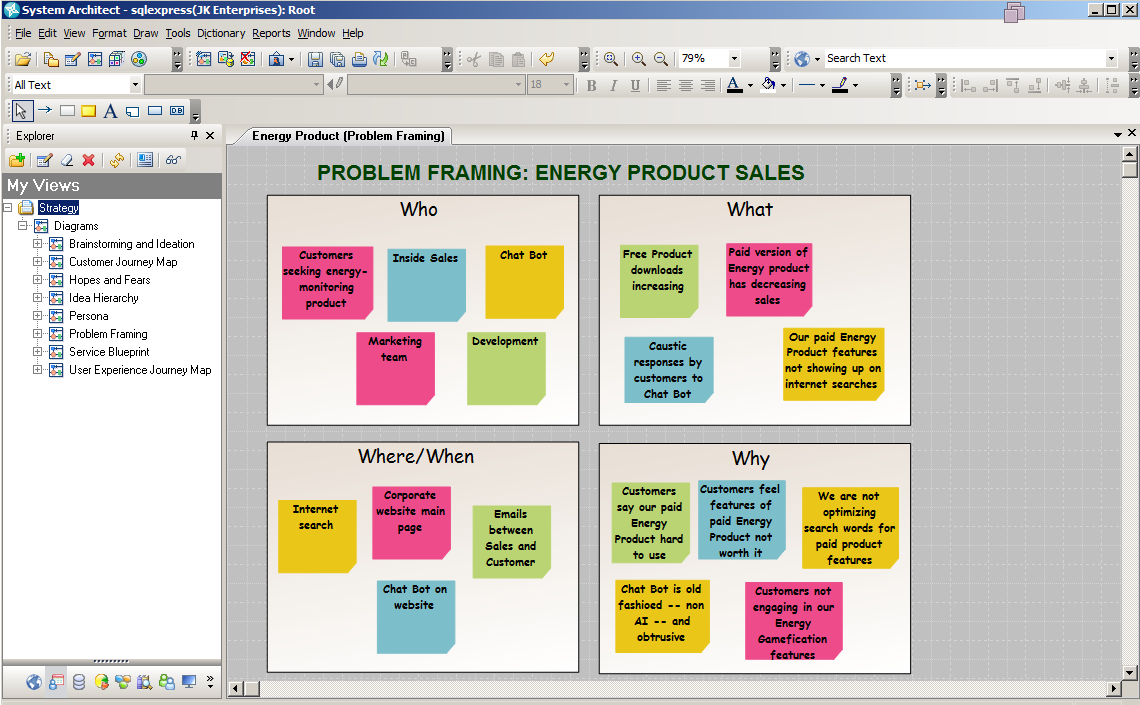The height and width of the screenshot is (705, 1140).
Task: Select the yellow filled rectangle tool
Action: pos(89,111)
